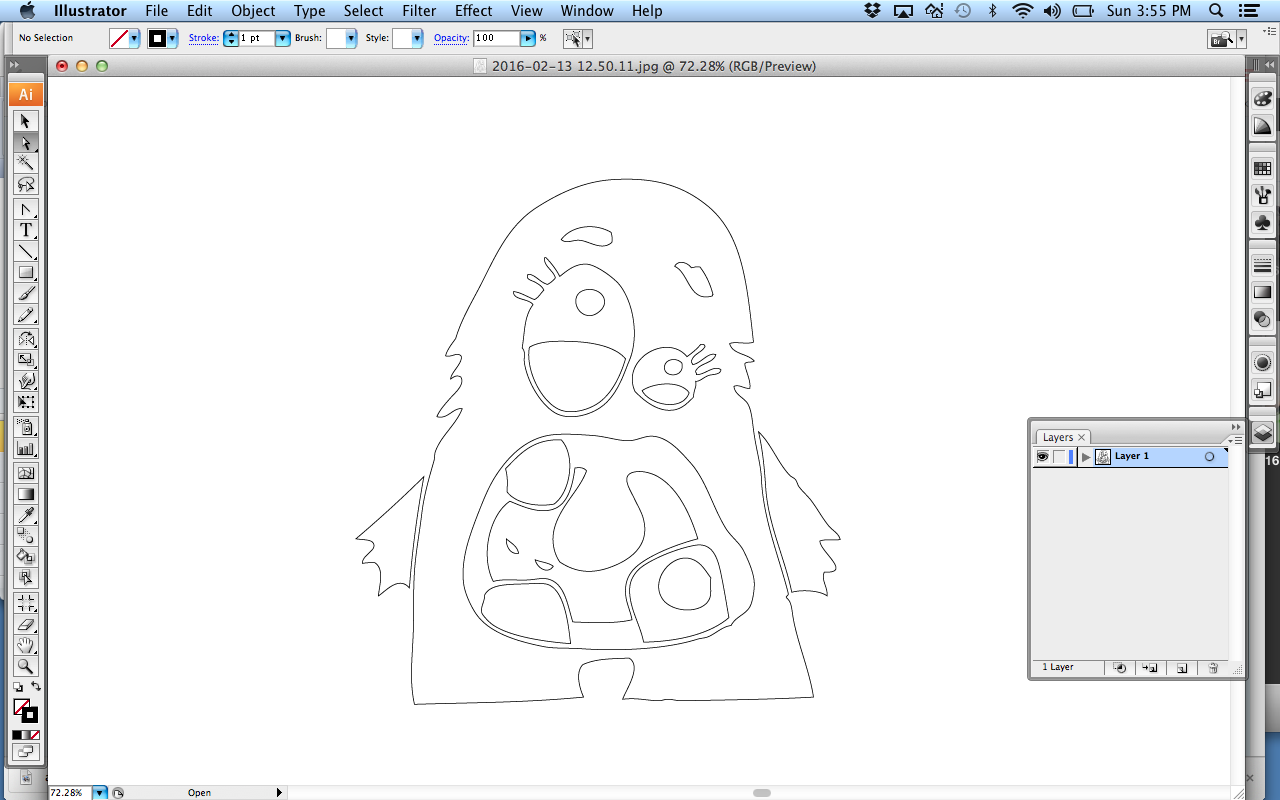Open the Brushes panel icon
The height and width of the screenshot is (800, 1280).
[1262, 194]
